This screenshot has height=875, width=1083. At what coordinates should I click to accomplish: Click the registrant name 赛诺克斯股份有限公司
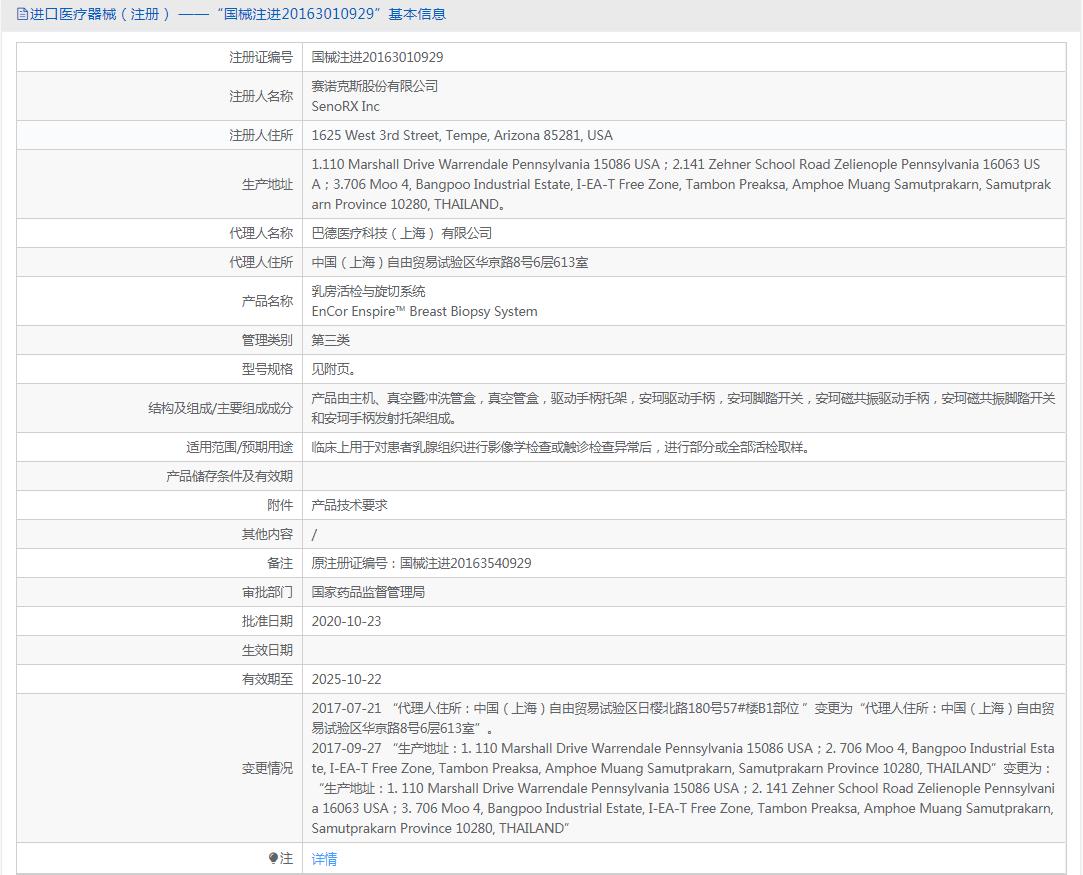point(374,86)
